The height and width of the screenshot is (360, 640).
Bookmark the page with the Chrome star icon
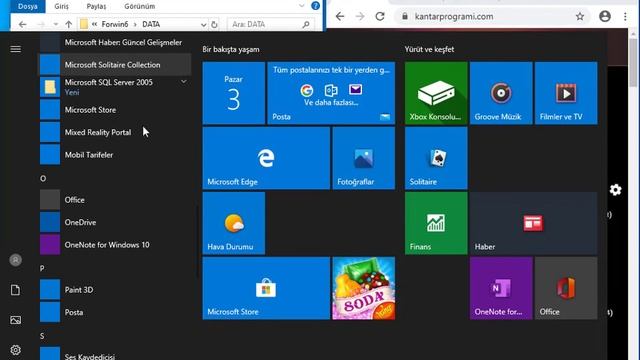pyautogui.click(x=580, y=16)
